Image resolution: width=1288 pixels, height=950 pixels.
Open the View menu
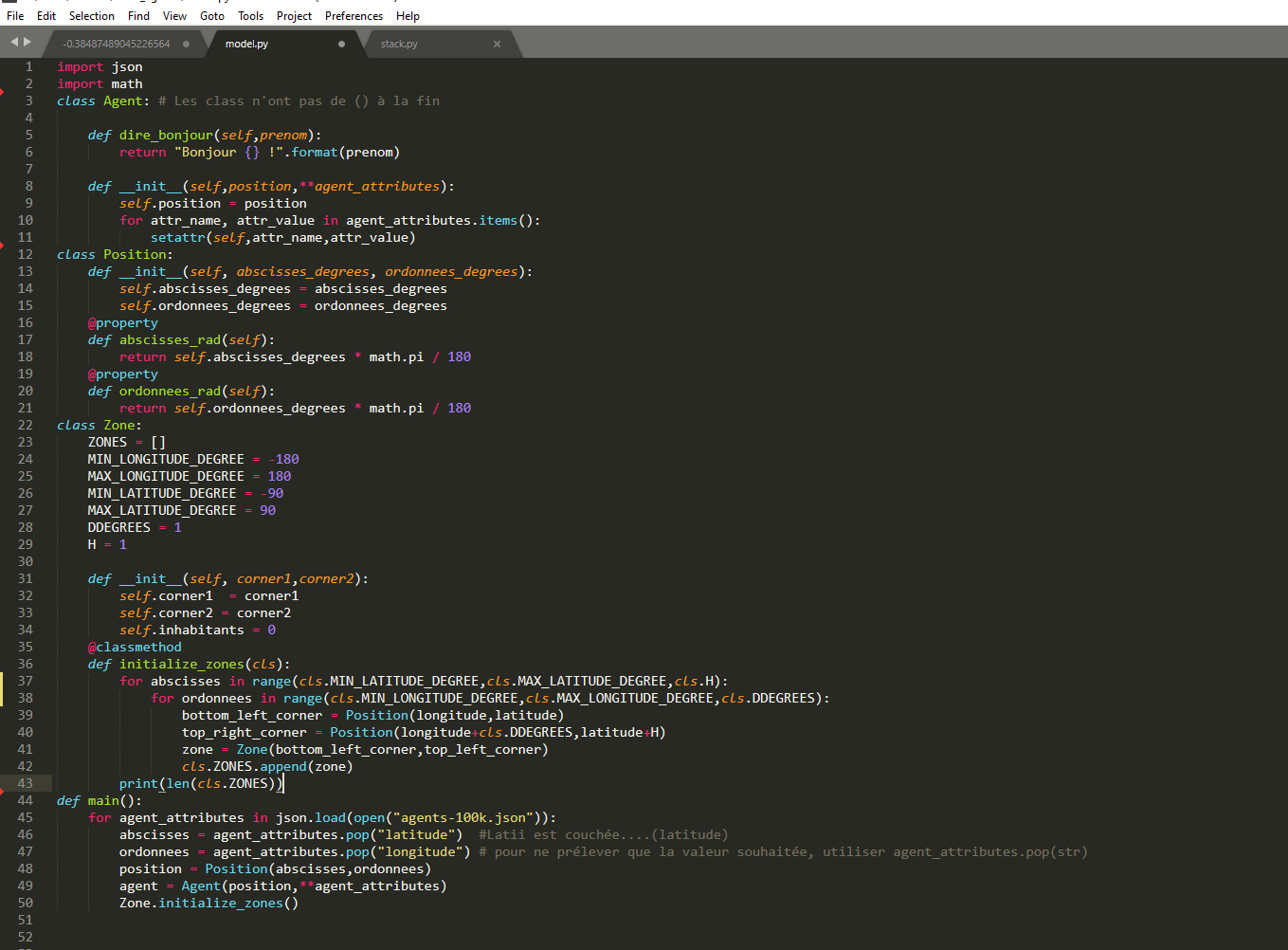pyautogui.click(x=174, y=16)
